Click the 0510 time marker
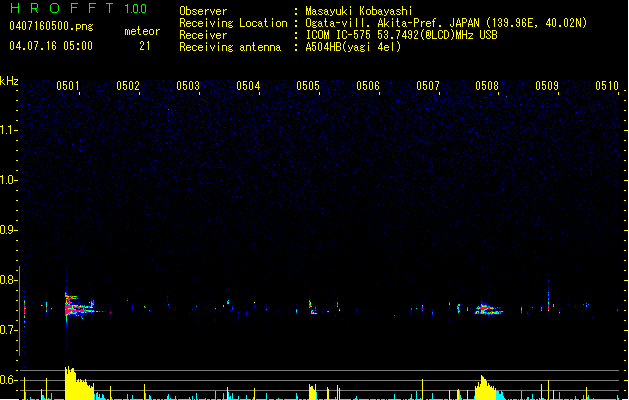 607,85
